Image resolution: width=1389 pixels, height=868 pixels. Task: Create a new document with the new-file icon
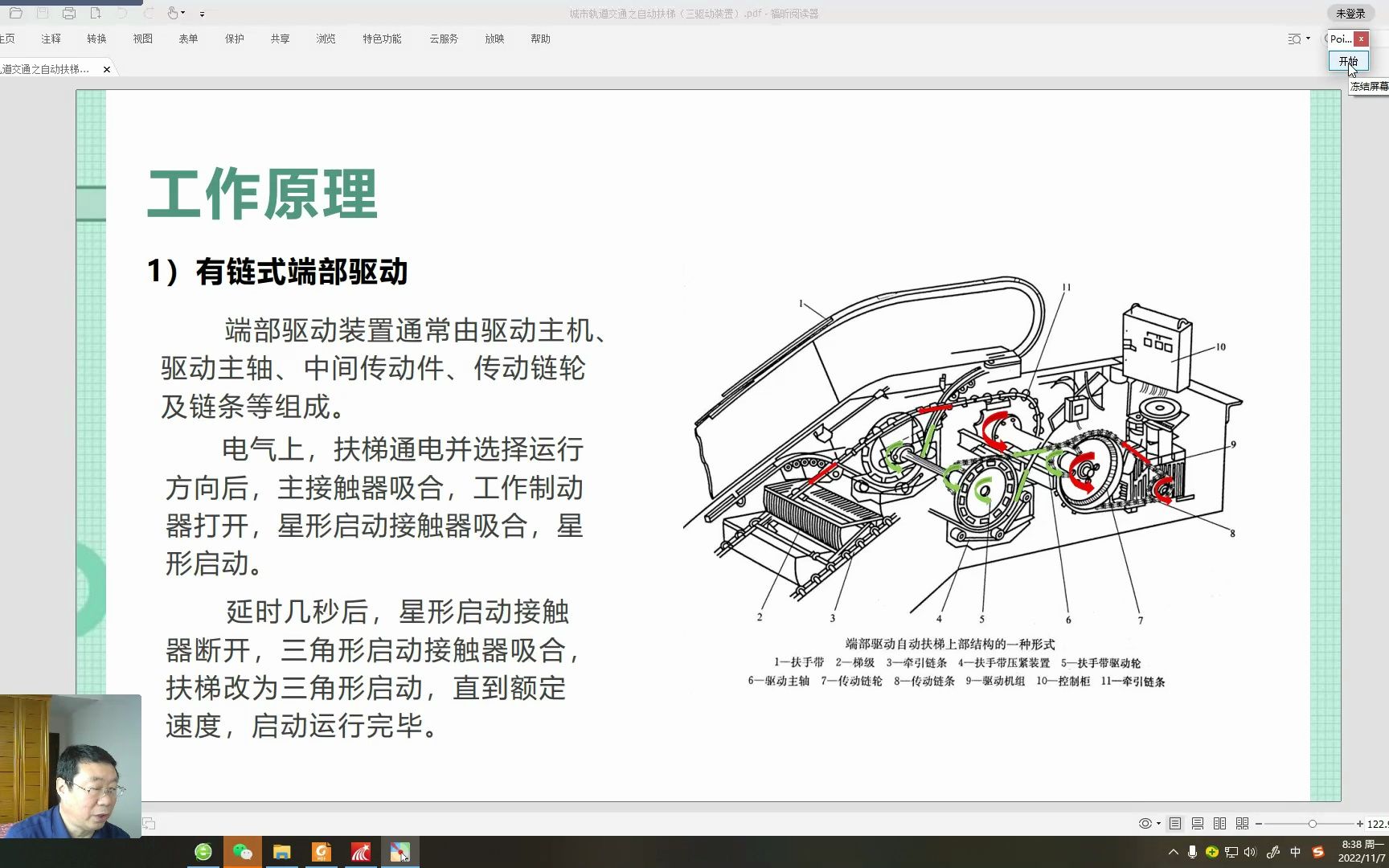[96, 13]
